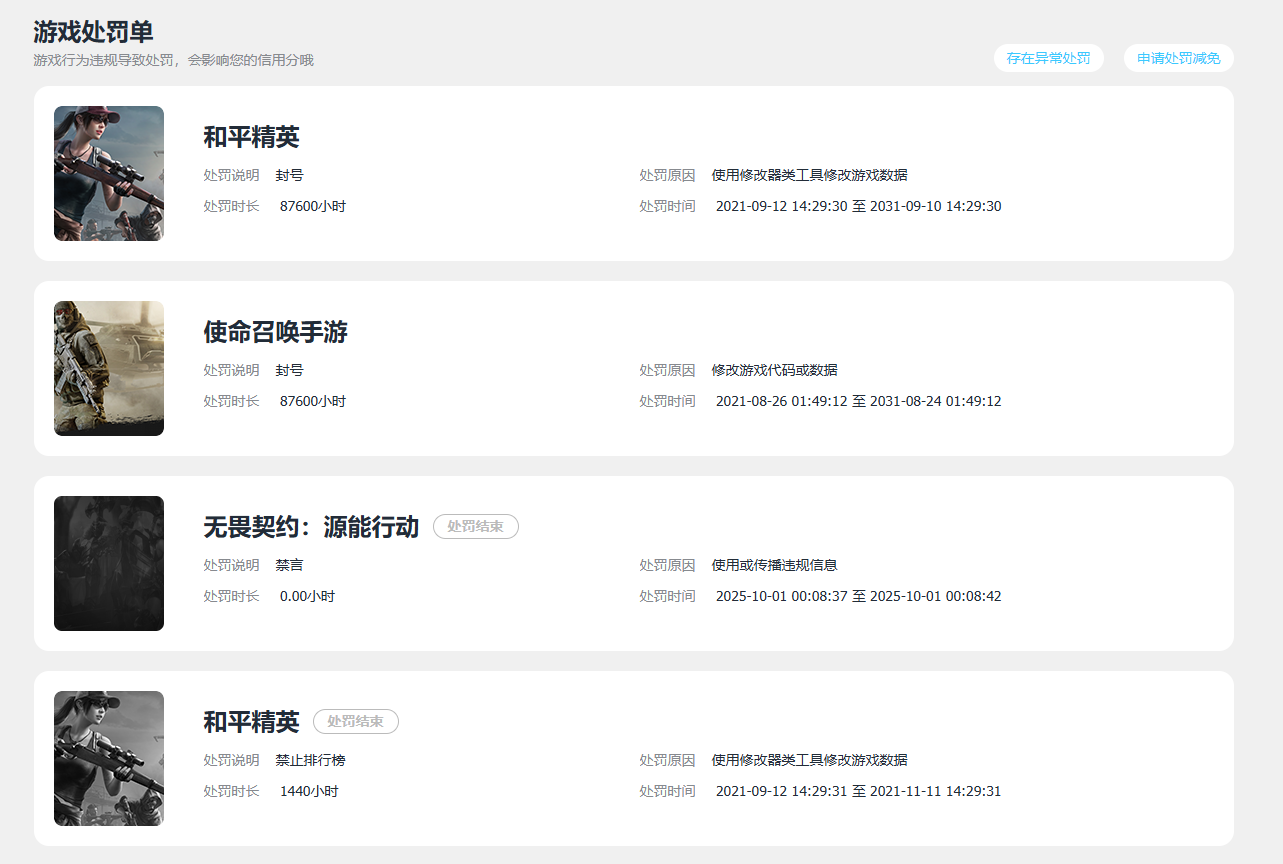Open the color 和平精英 cover in the 封号 card

(x=109, y=174)
